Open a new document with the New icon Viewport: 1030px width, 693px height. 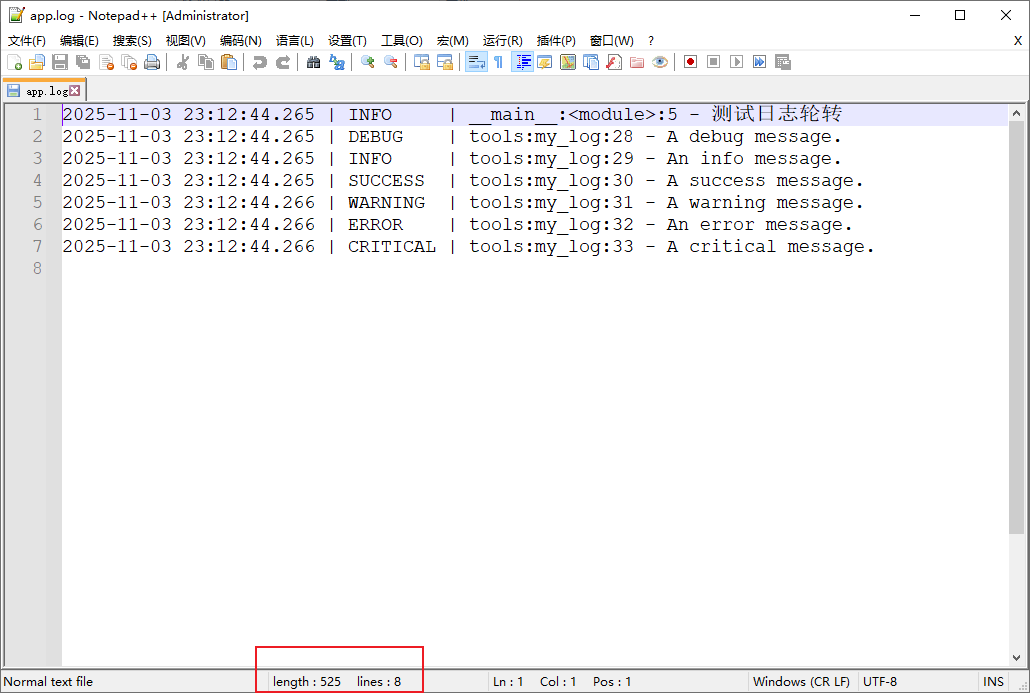[x=16, y=61]
